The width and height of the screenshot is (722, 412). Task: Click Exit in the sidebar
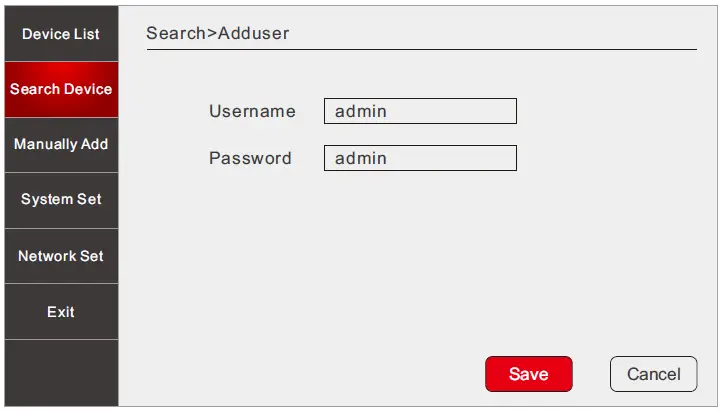[x=61, y=312]
